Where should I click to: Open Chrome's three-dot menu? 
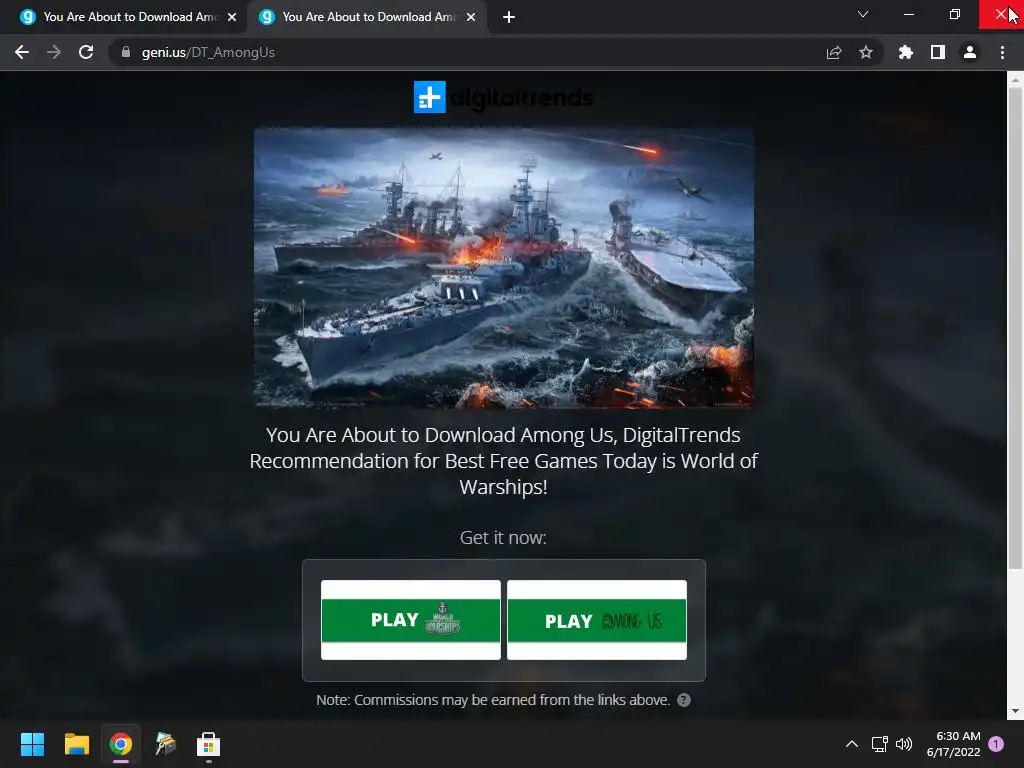point(1002,52)
